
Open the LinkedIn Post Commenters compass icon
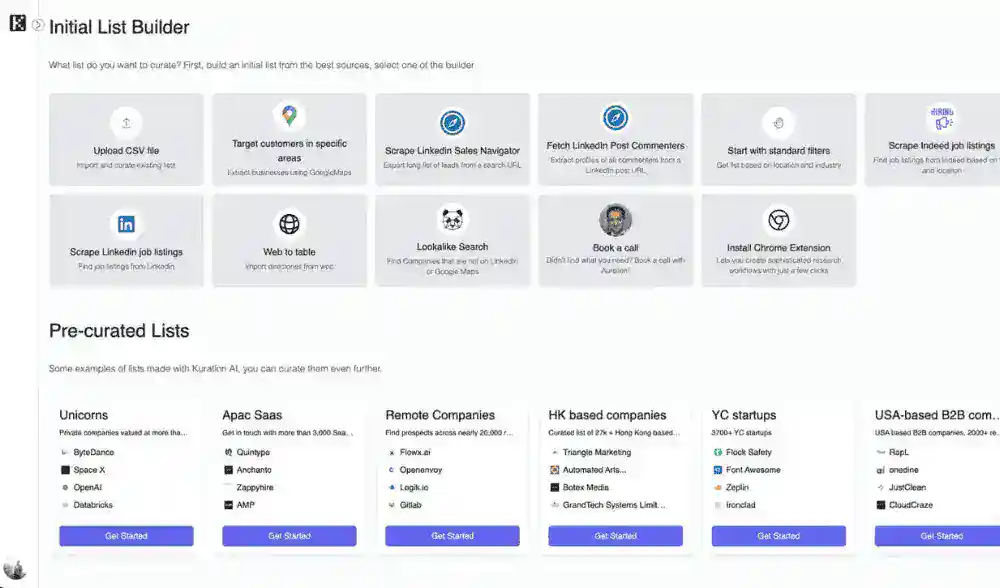click(615, 118)
